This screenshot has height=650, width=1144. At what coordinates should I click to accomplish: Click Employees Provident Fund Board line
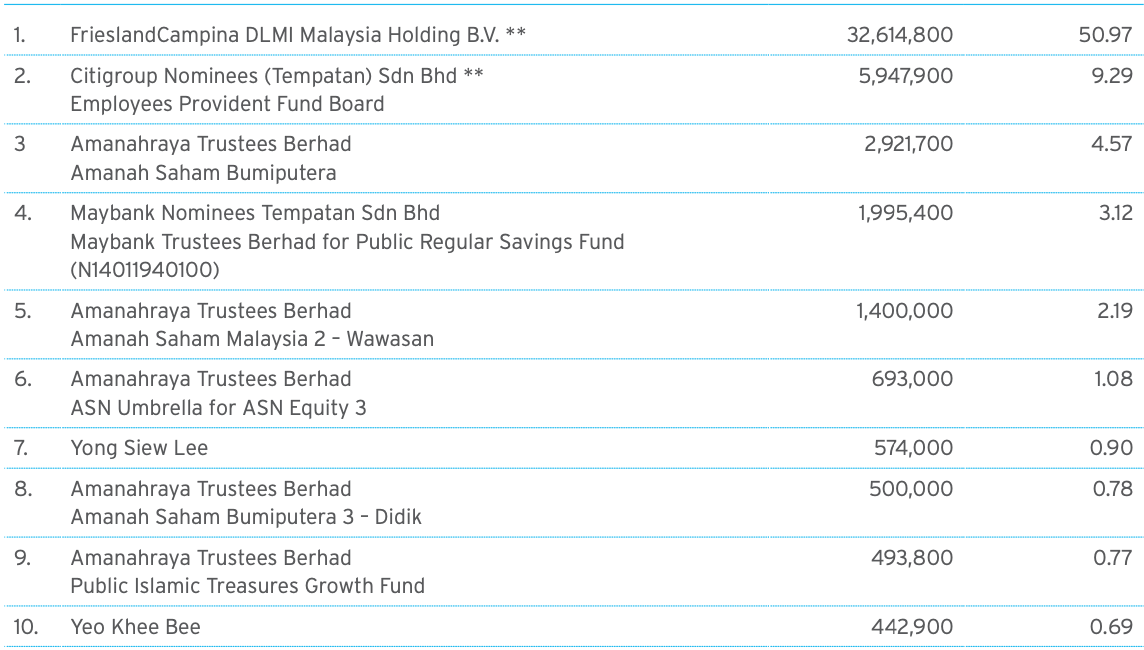(227, 104)
